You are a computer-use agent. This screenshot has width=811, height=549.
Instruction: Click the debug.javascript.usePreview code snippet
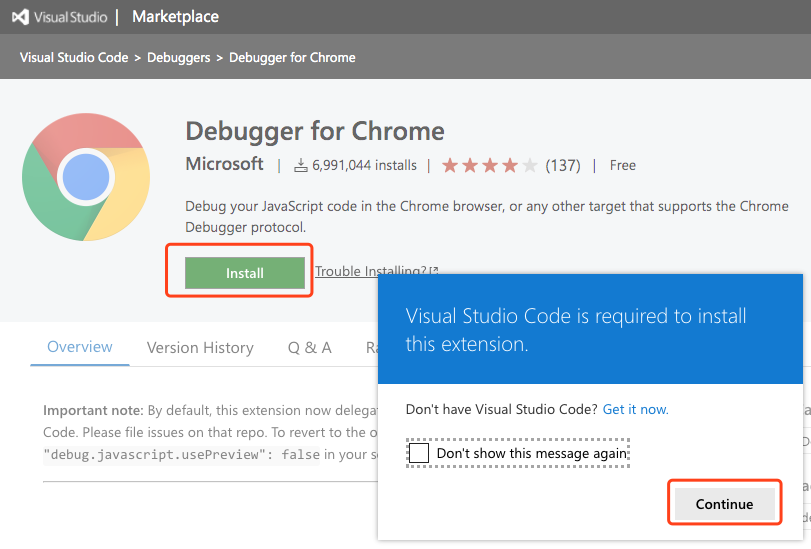point(182,455)
